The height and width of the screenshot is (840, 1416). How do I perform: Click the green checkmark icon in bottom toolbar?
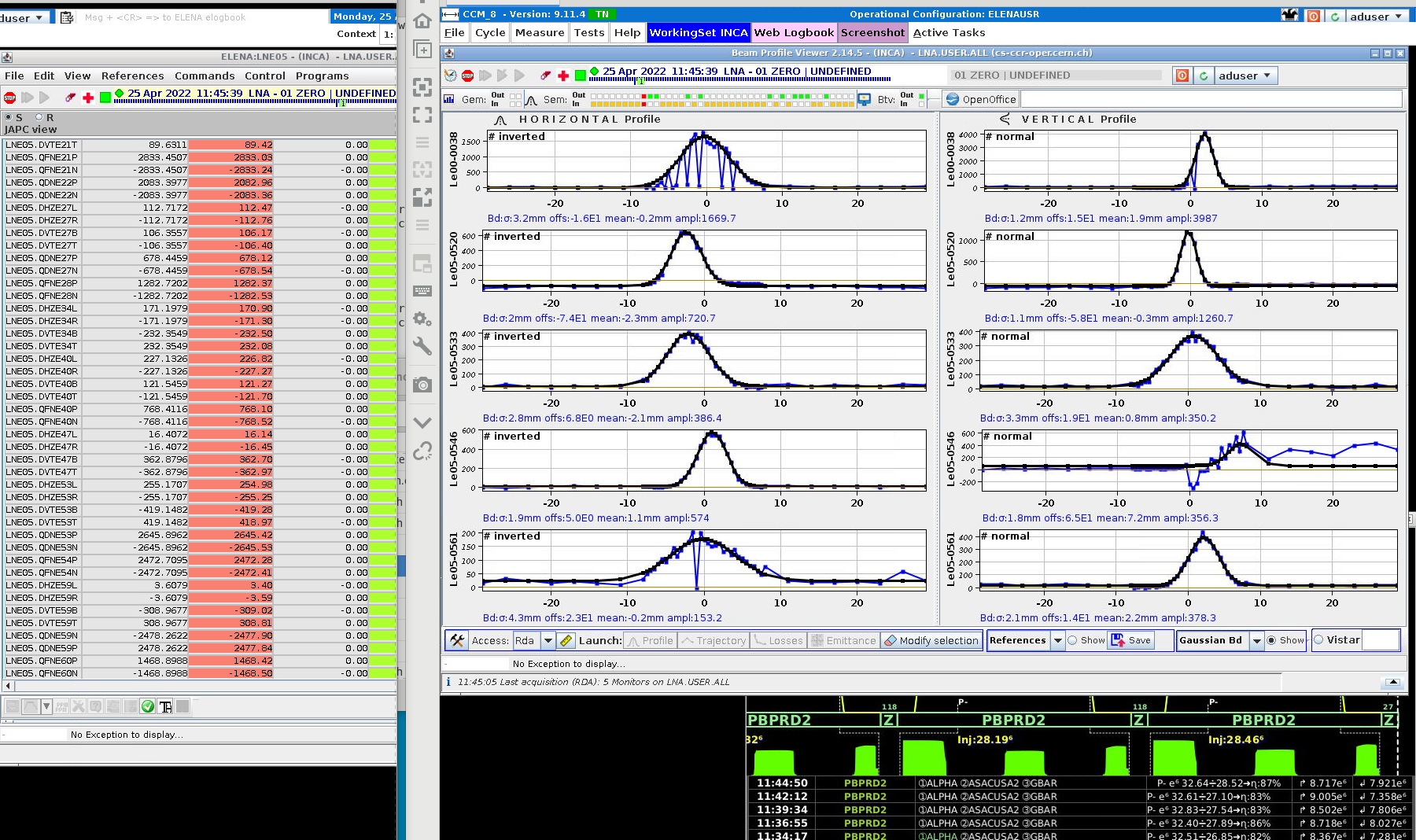coord(147,706)
